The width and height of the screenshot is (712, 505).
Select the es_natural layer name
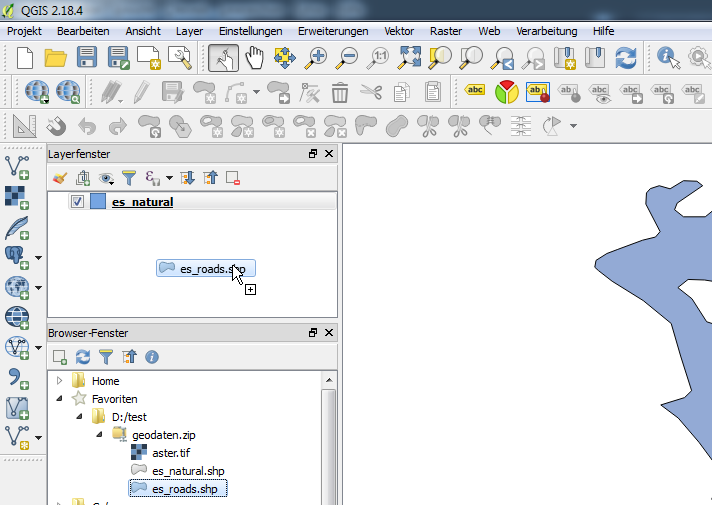142,202
